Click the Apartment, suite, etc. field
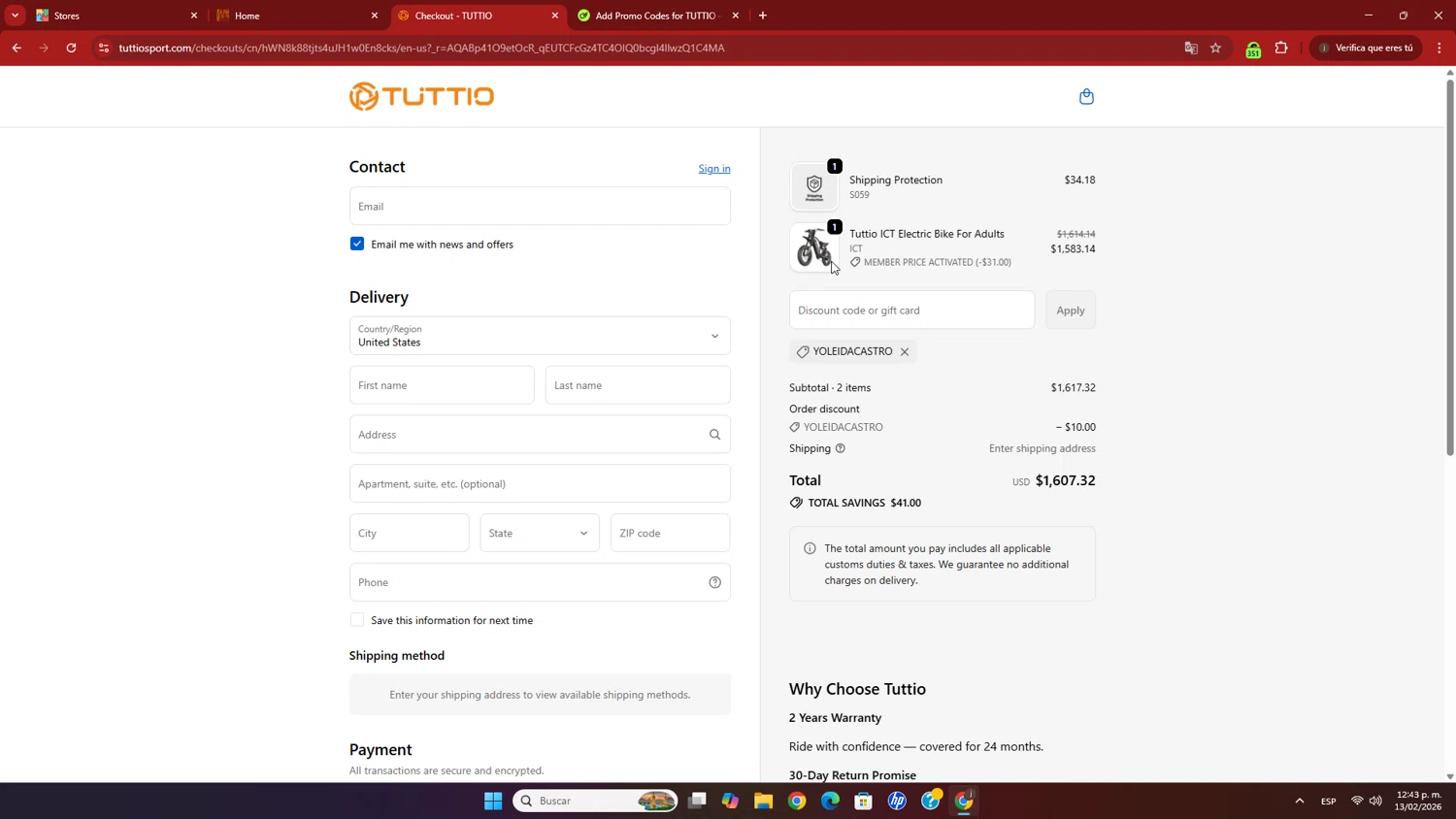Image resolution: width=1456 pixels, height=819 pixels. [x=540, y=483]
